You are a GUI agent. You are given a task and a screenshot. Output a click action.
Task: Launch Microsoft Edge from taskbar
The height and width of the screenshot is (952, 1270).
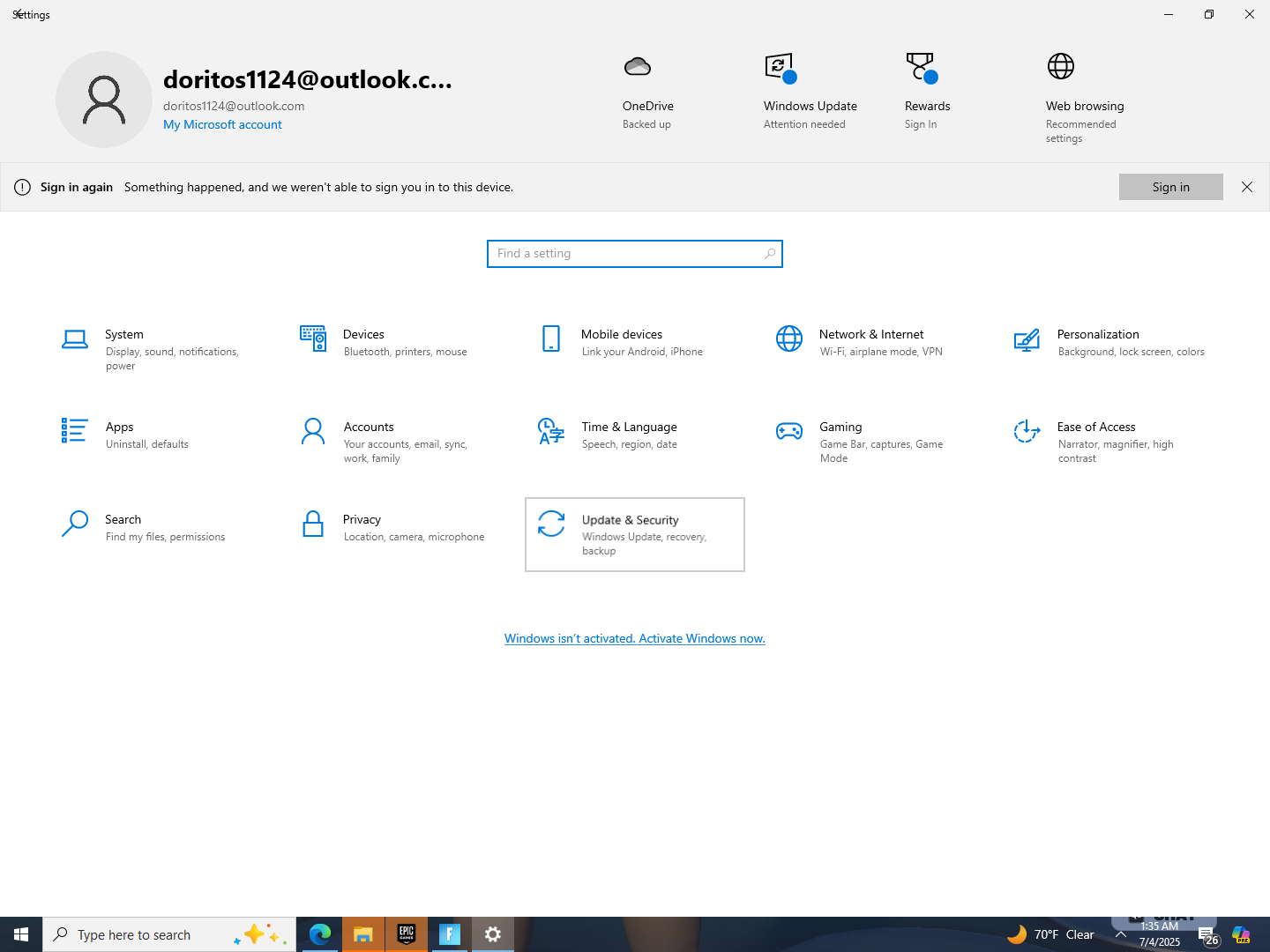point(319,934)
